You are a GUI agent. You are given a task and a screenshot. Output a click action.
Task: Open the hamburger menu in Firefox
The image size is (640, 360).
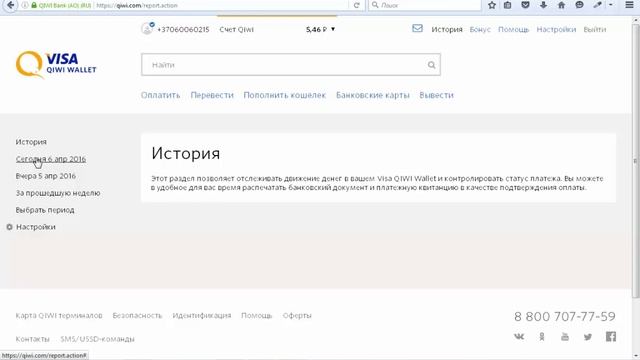[629, 5]
